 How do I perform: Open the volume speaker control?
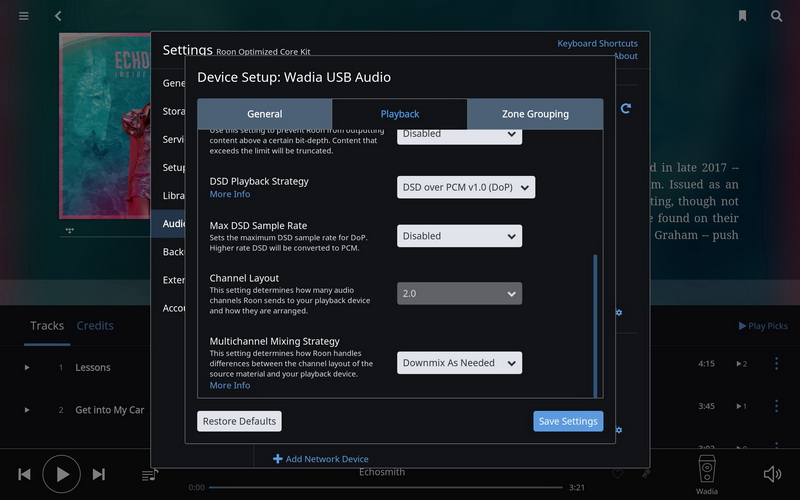click(x=772, y=474)
